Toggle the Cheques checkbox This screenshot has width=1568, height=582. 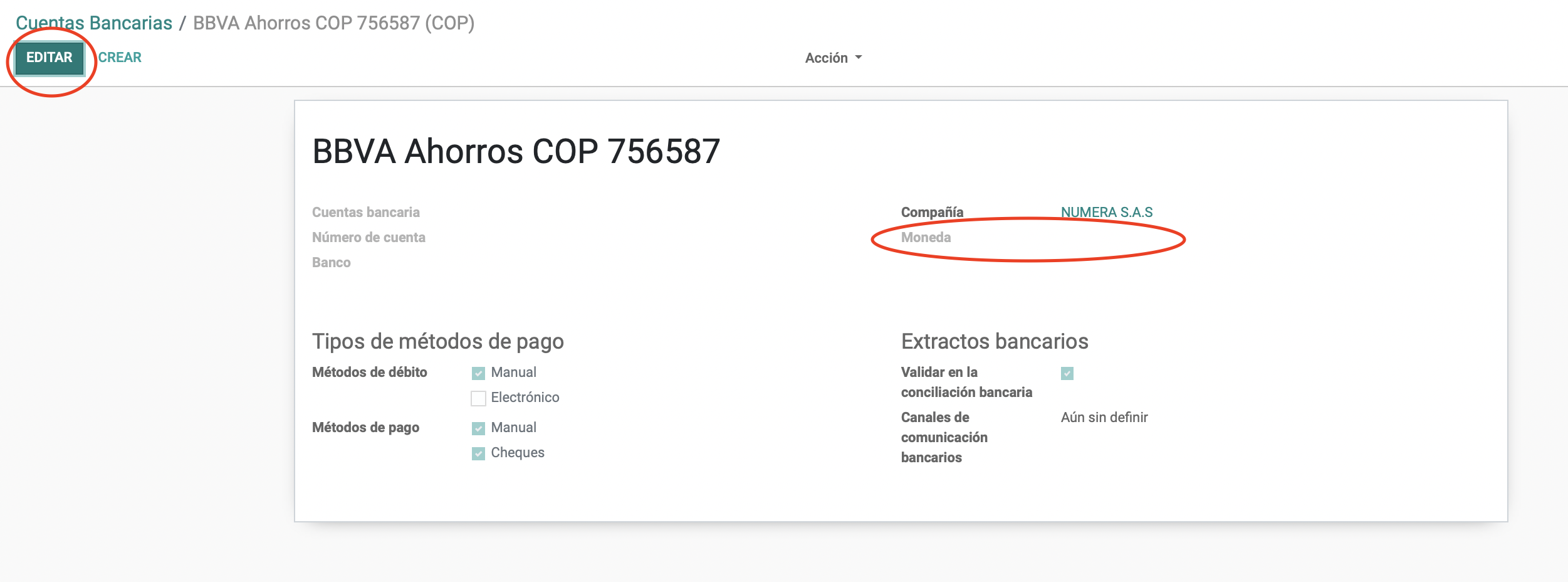(x=478, y=453)
